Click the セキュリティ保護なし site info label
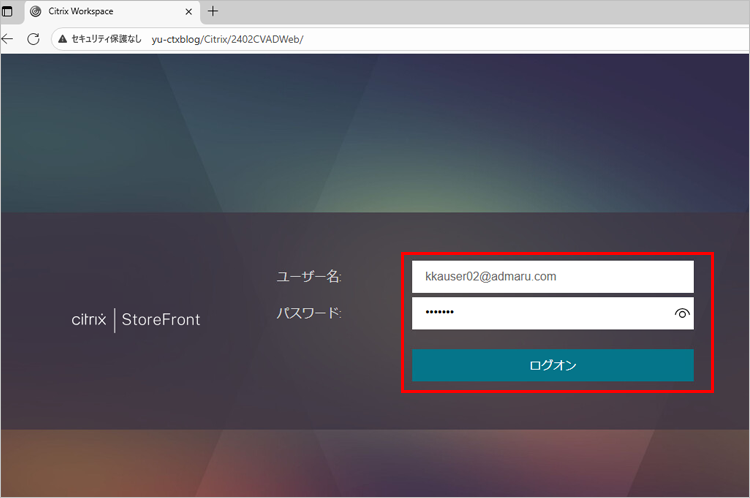The height and width of the screenshot is (498, 750). click(x=106, y=39)
